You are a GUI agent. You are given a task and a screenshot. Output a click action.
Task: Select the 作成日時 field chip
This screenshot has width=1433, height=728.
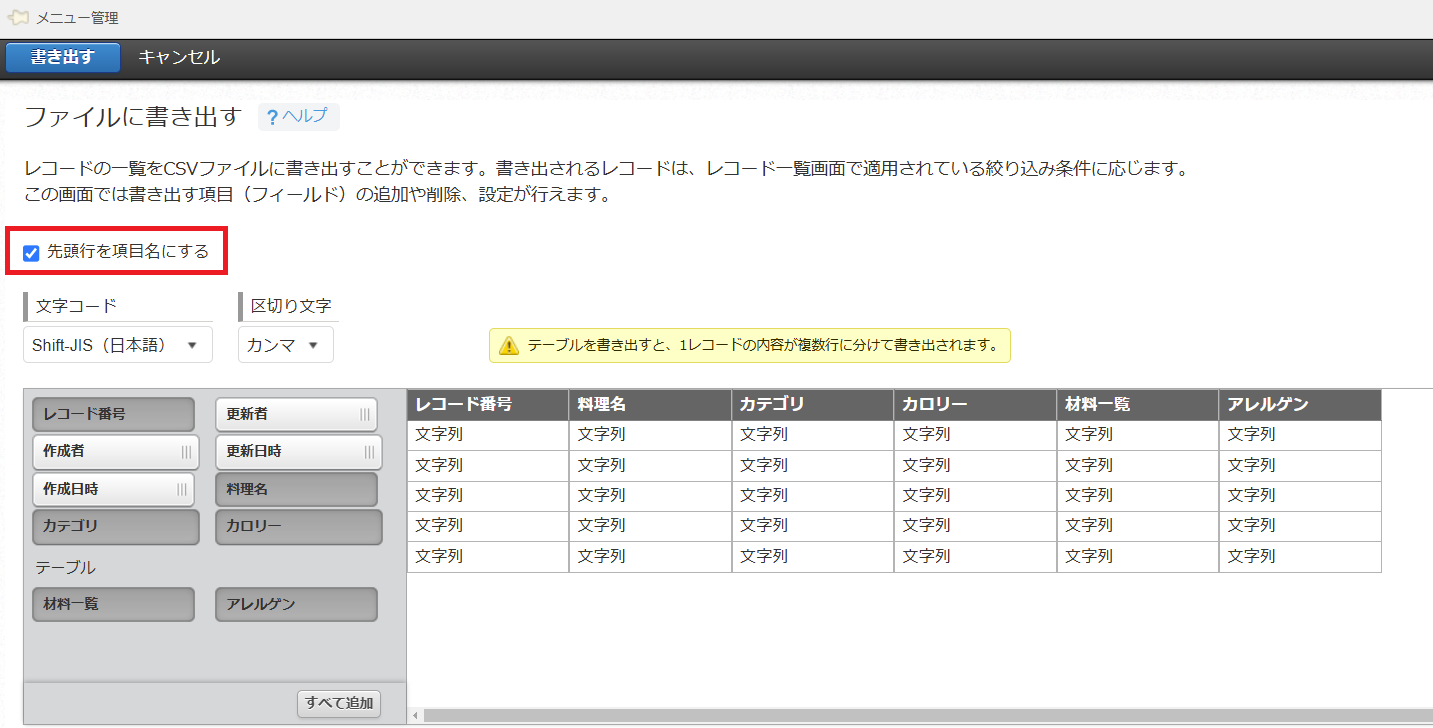click(113, 490)
